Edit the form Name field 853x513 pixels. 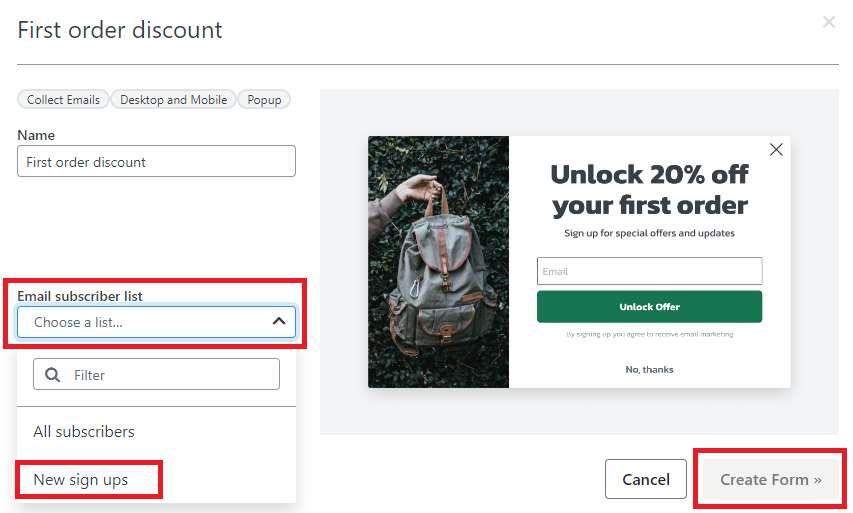coord(156,161)
